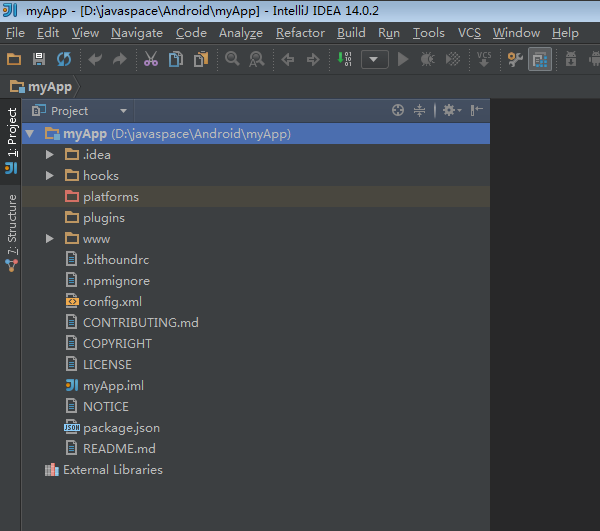The width and height of the screenshot is (600, 531).
Task: Click the Android SDK Manager icon
Action: 571,59
